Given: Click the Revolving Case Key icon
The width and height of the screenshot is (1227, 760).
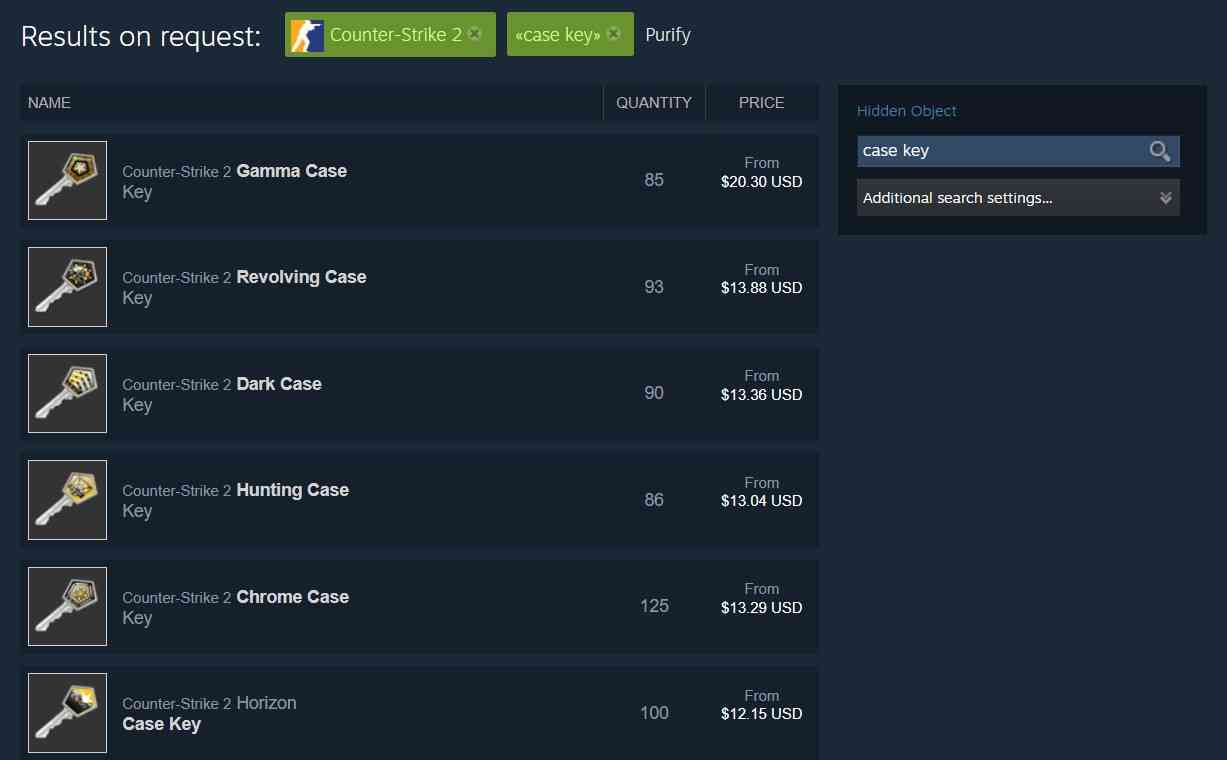Looking at the screenshot, I should click(x=67, y=287).
